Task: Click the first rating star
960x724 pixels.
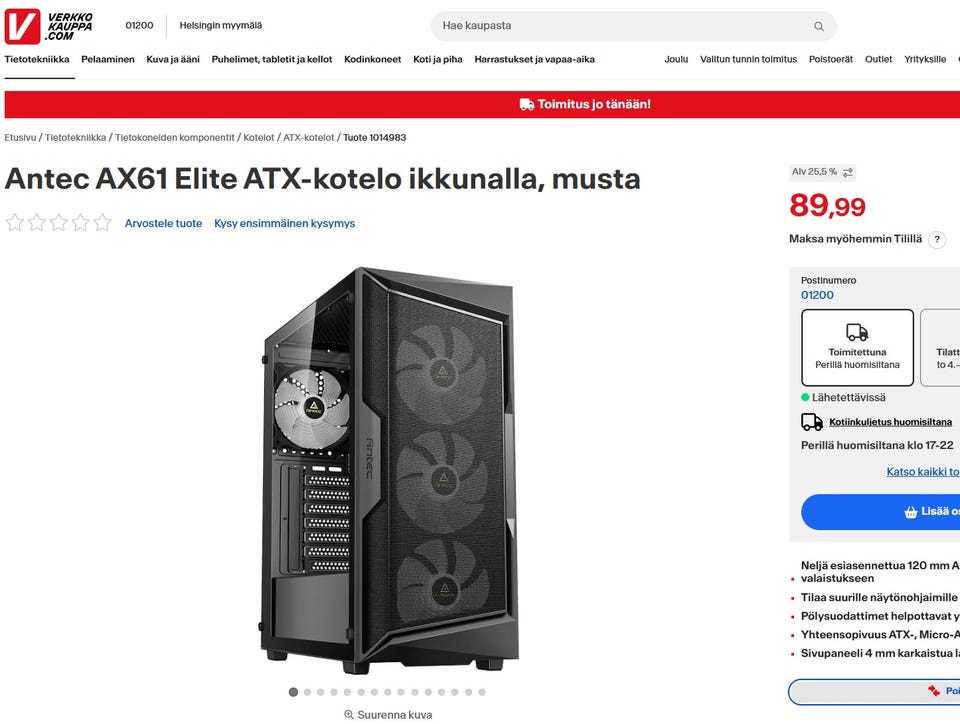Action: pyautogui.click(x=14, y=222)
